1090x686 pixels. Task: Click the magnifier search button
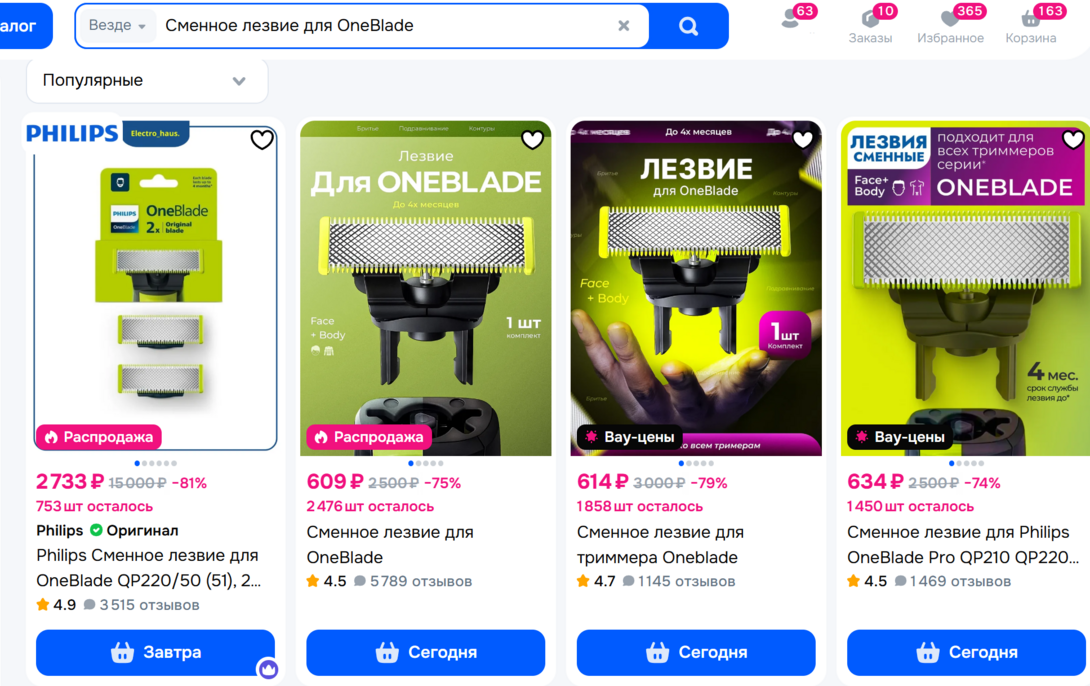pos(688,26)
